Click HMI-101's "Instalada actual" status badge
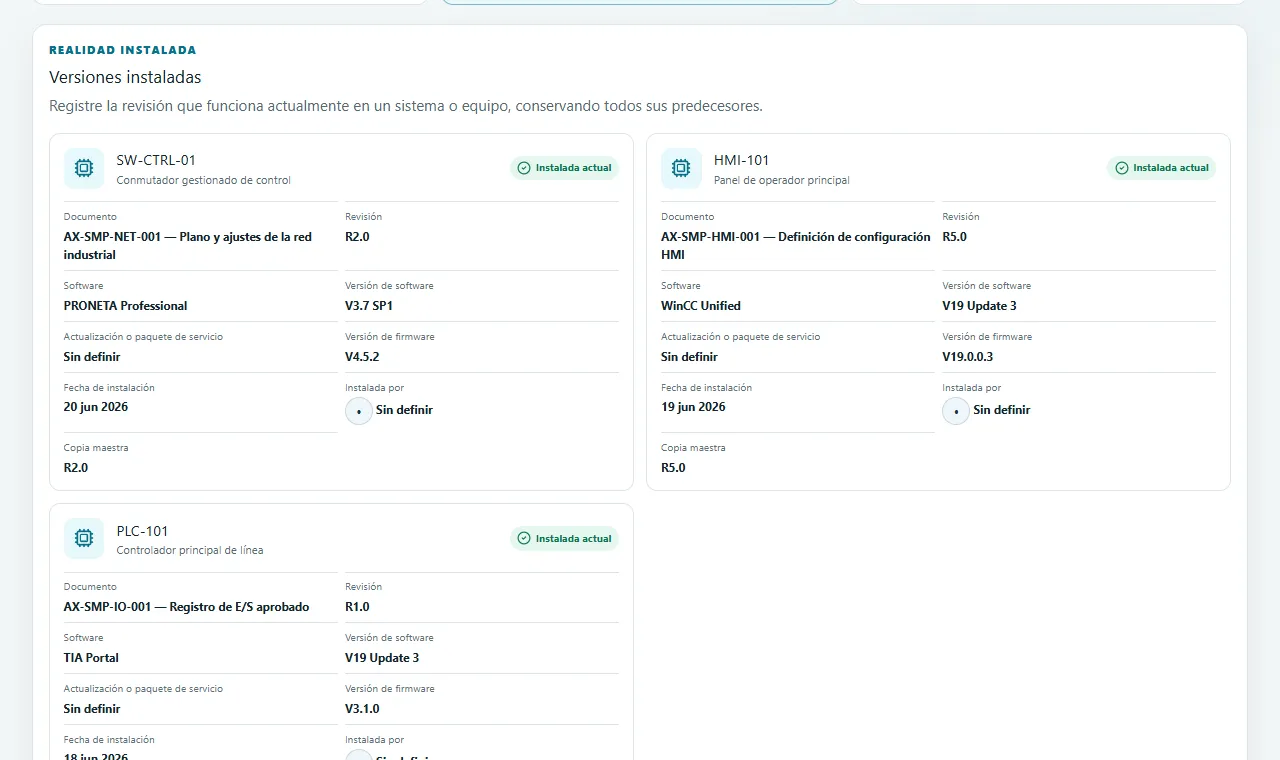 pos(1161,168)
